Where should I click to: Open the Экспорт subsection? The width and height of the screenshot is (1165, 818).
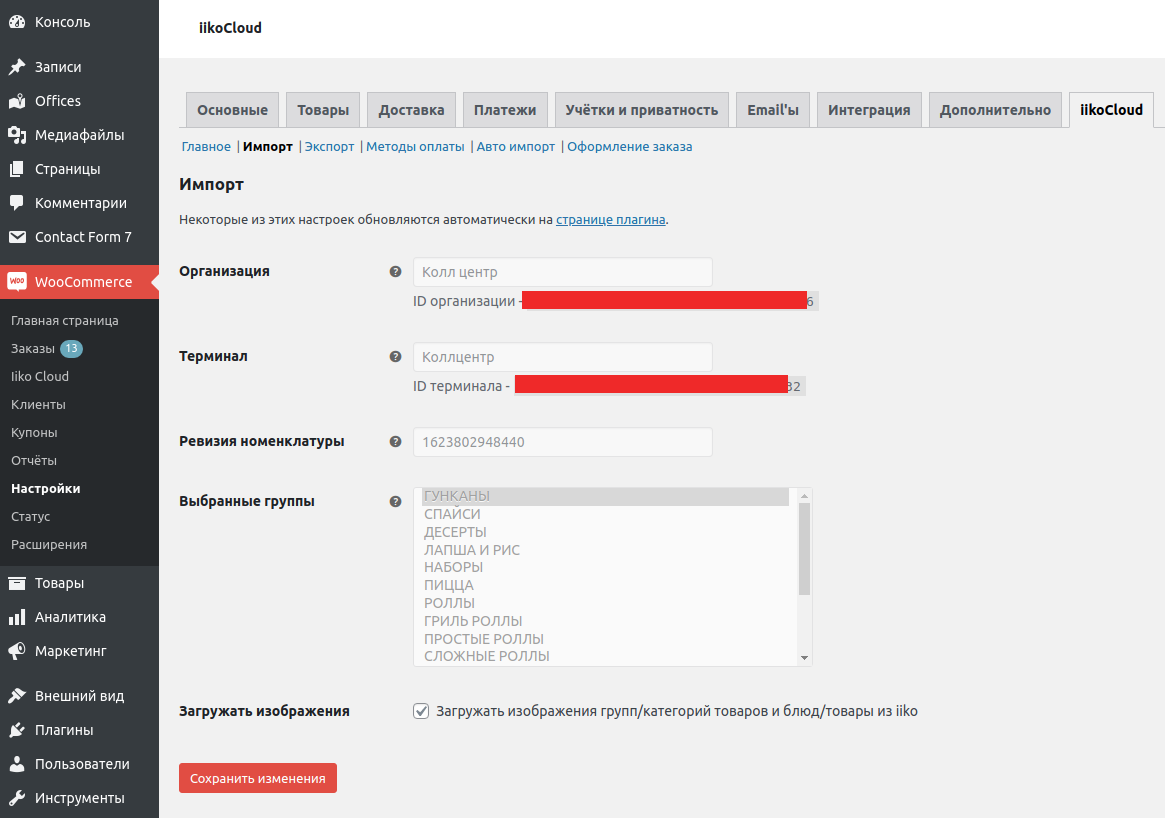(x=328, y=146)
